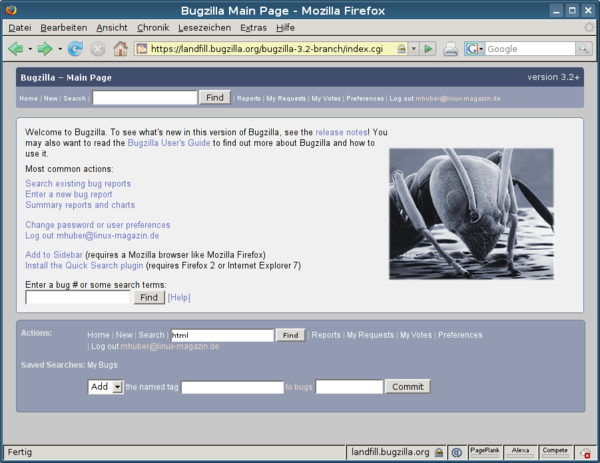This screenshot has height=463, width=600.
Task: Focus the named tag text field
Action: click(232, 387)
